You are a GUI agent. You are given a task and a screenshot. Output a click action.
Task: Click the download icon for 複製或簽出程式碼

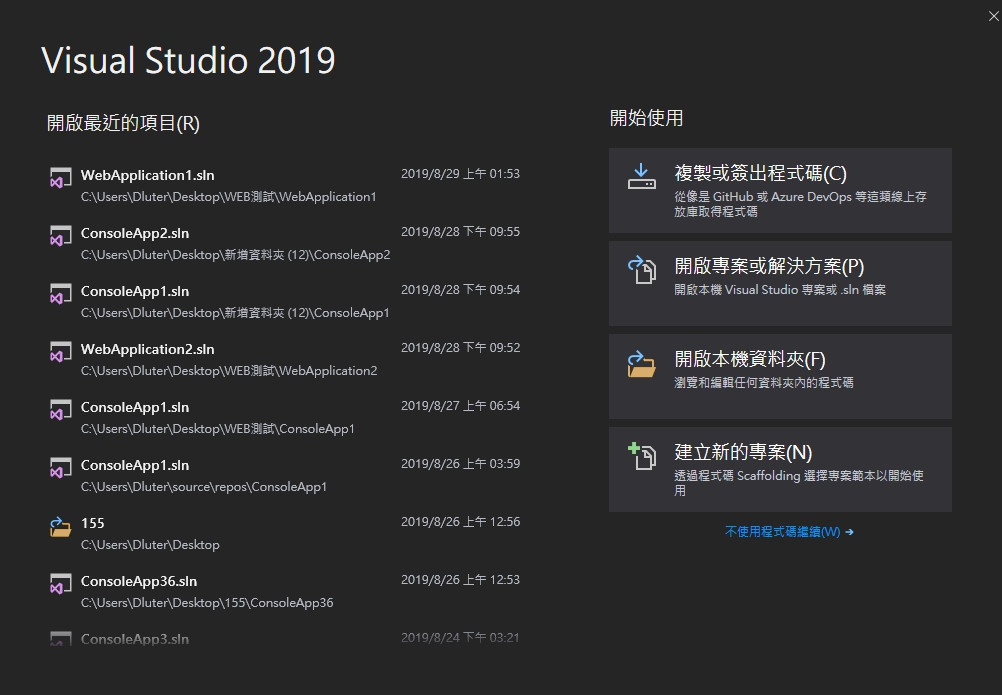642,177
